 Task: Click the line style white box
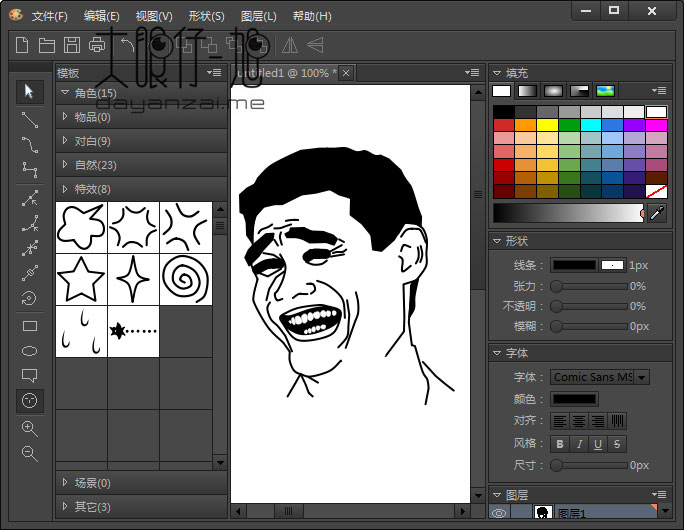coord(612,265)
